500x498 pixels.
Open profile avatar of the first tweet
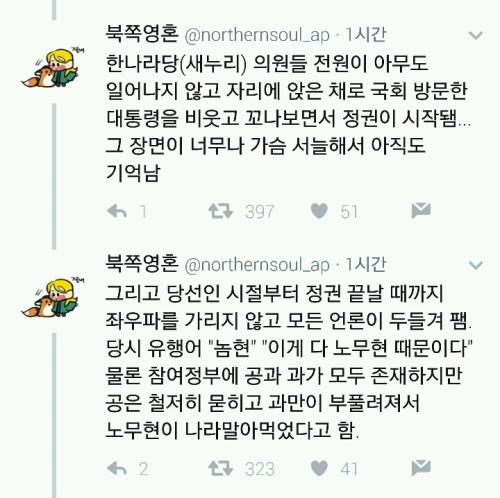tap(53, 68)
